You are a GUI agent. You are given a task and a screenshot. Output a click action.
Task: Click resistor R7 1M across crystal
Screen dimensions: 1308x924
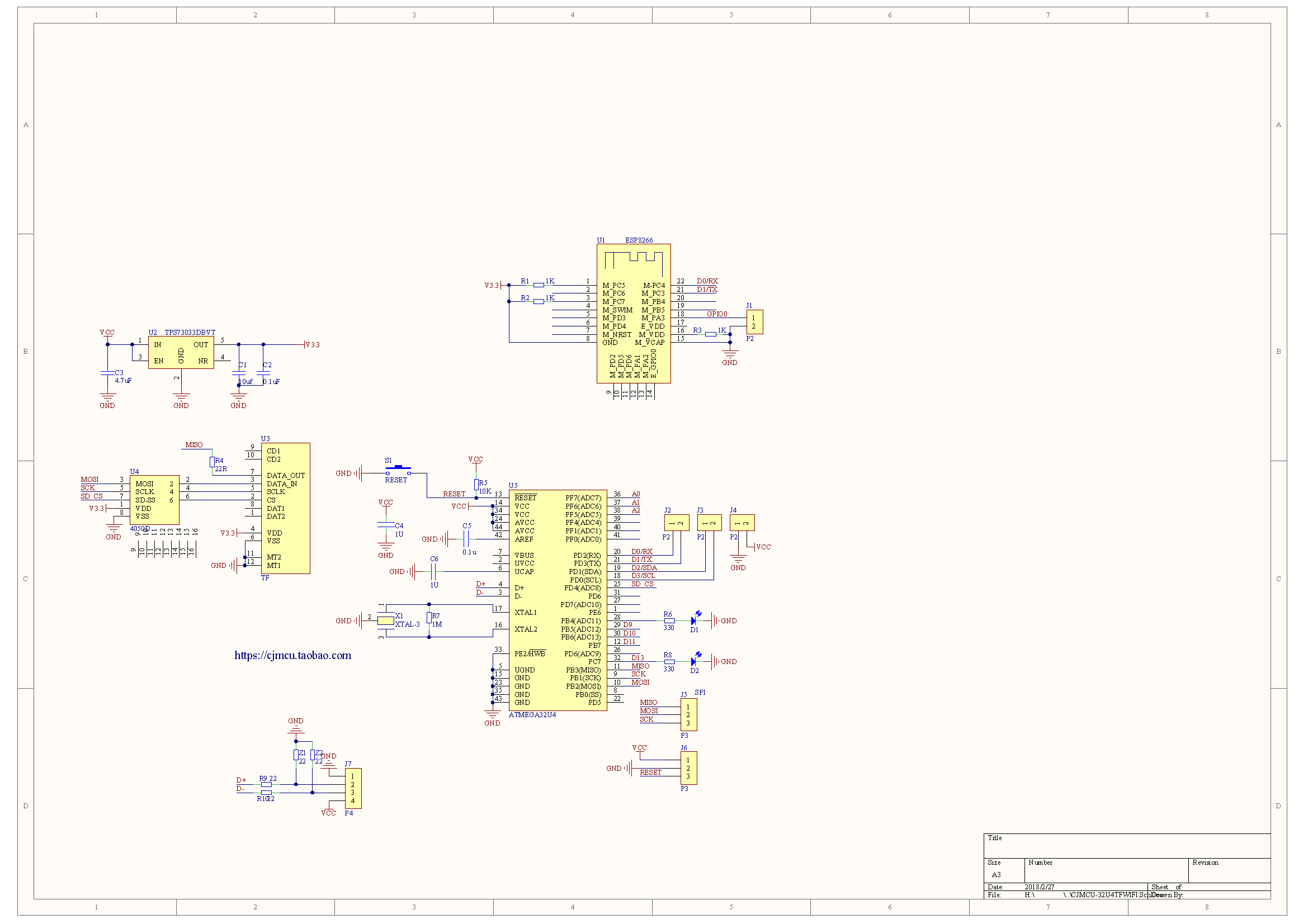point(429,618)
